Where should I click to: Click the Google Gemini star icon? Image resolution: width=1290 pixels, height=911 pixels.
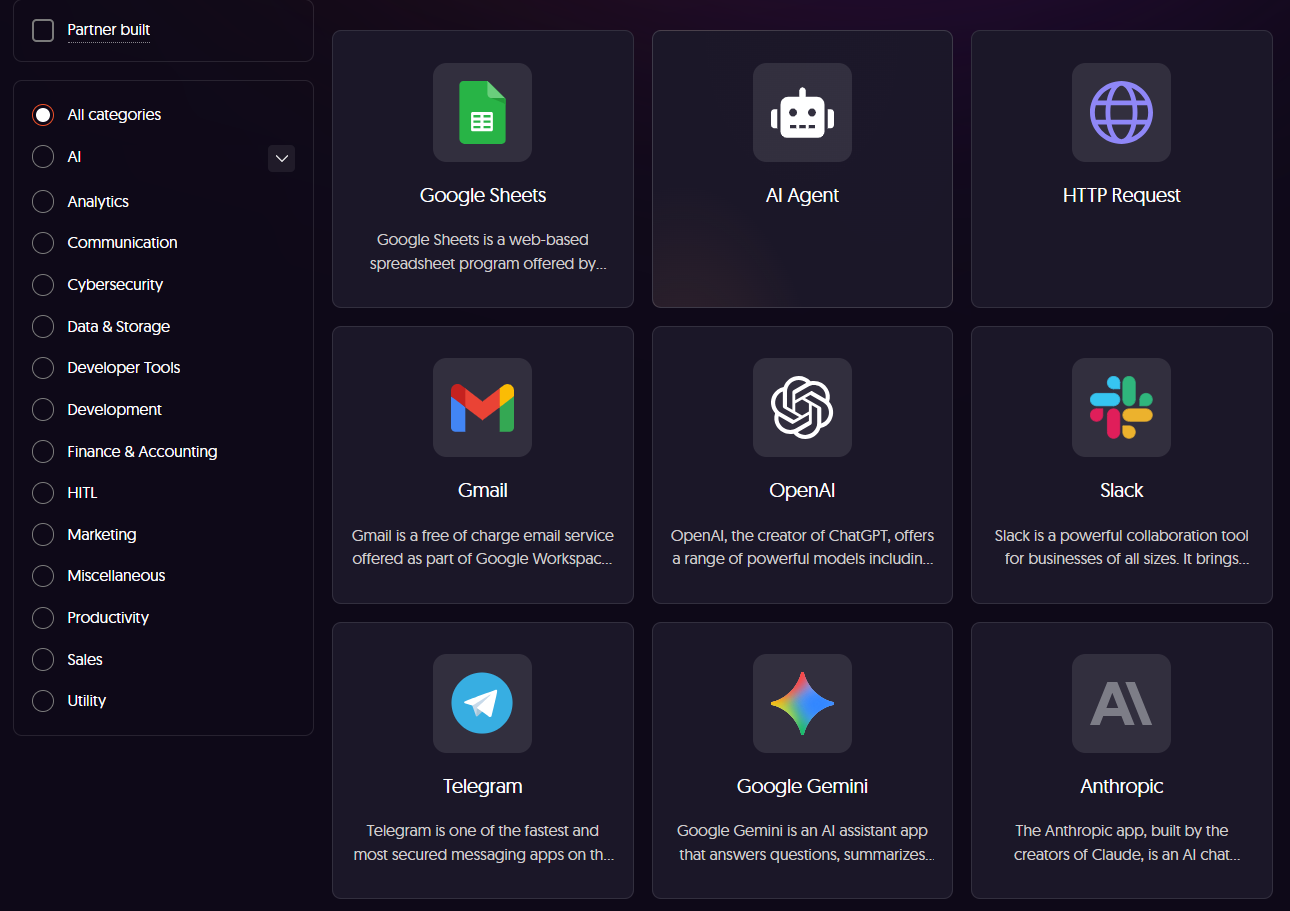(x=802, y=703)
